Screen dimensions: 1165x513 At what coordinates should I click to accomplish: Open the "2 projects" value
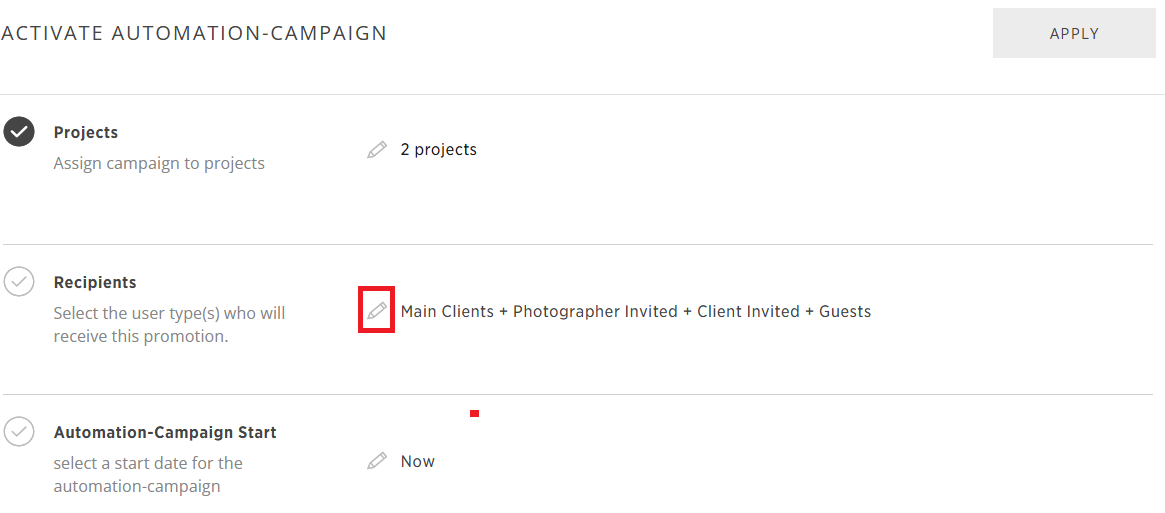(438, 149)
